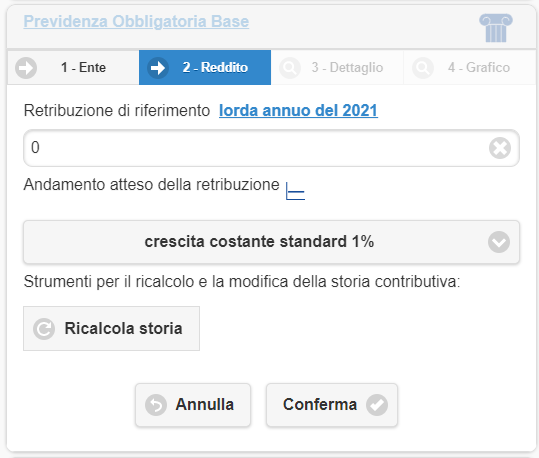Select the 2 - Reddito tab
This screenshot has width=539, height=458.
click(x=205, y=67)
